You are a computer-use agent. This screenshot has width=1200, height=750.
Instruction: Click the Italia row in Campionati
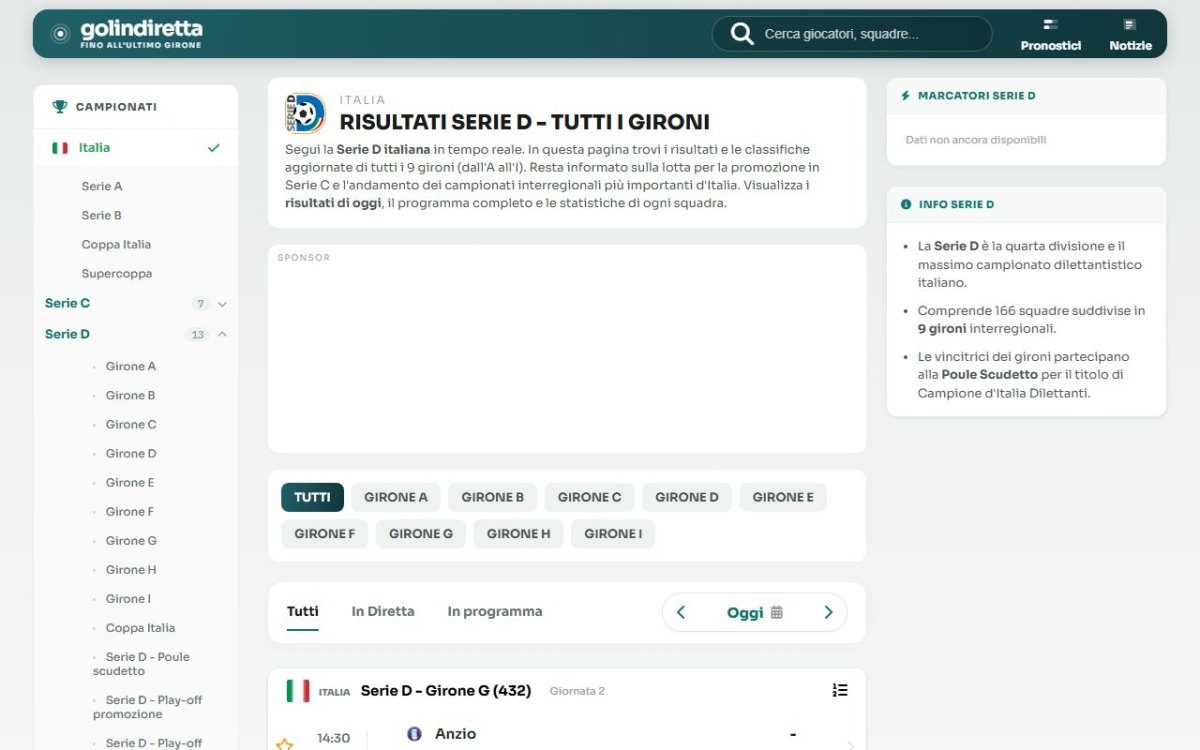[x=136, y=148]
